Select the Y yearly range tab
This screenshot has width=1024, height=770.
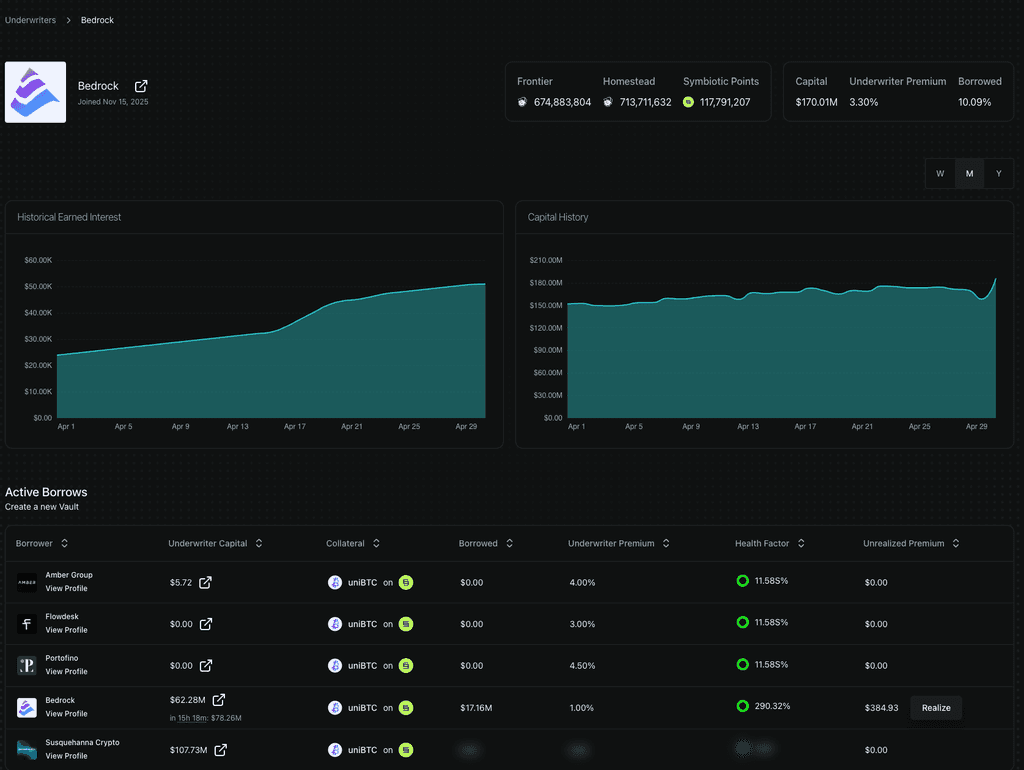(999, 174)
